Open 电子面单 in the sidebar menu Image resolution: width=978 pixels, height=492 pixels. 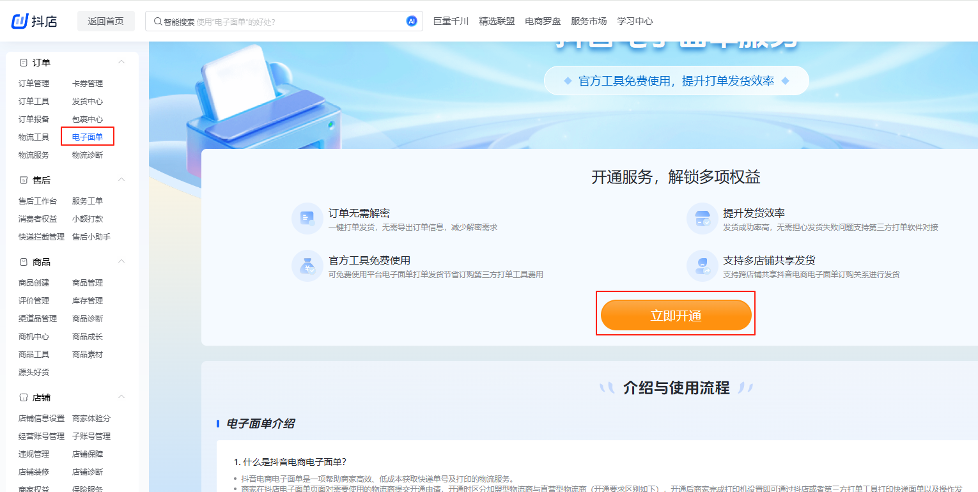[87, 137]
